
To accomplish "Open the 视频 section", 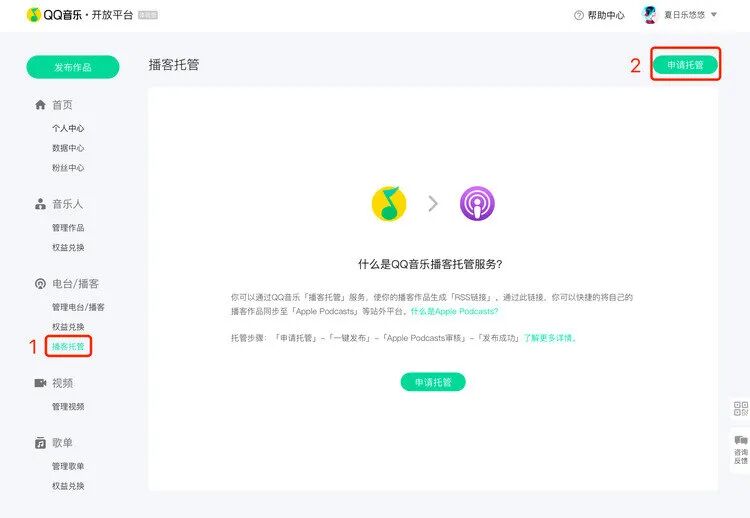I will (63, 383).
